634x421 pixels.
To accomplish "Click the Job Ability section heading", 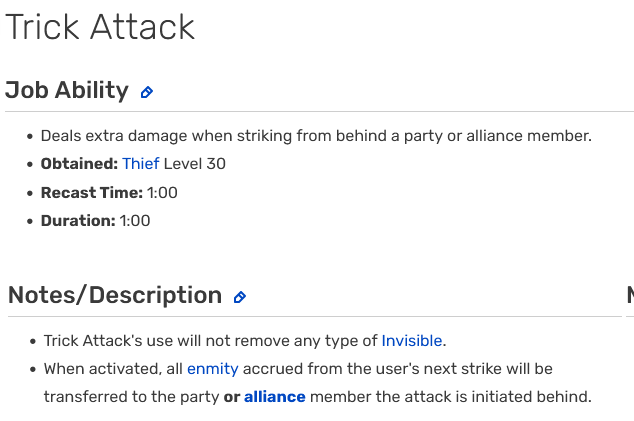I will click(67, 91).
